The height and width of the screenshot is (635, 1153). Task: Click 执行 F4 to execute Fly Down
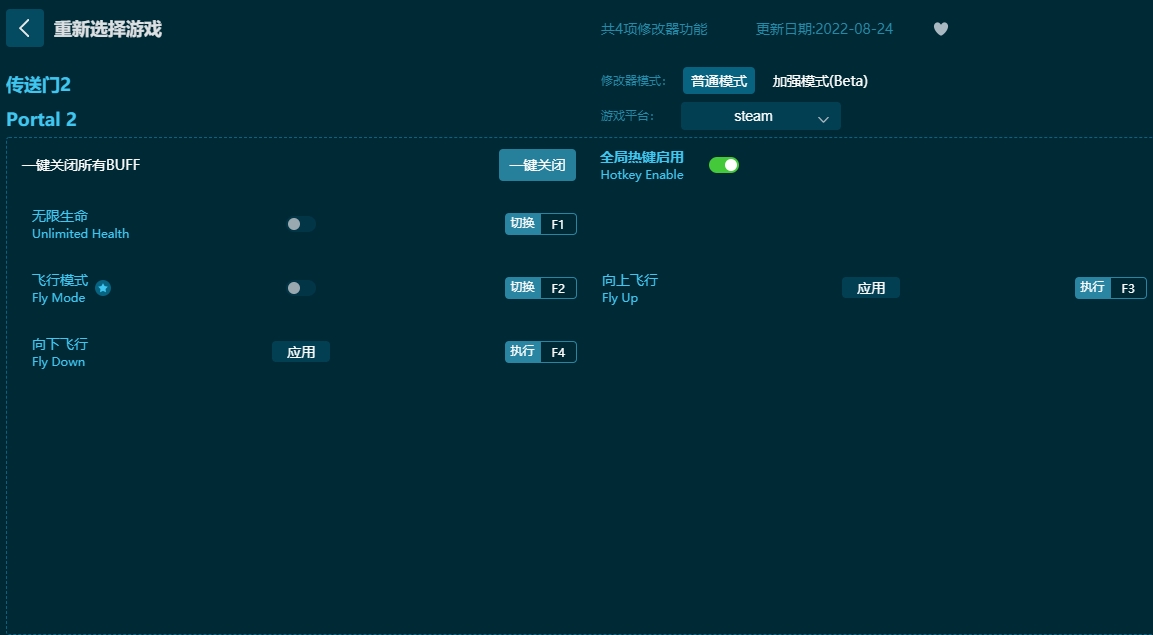(540, 351)
